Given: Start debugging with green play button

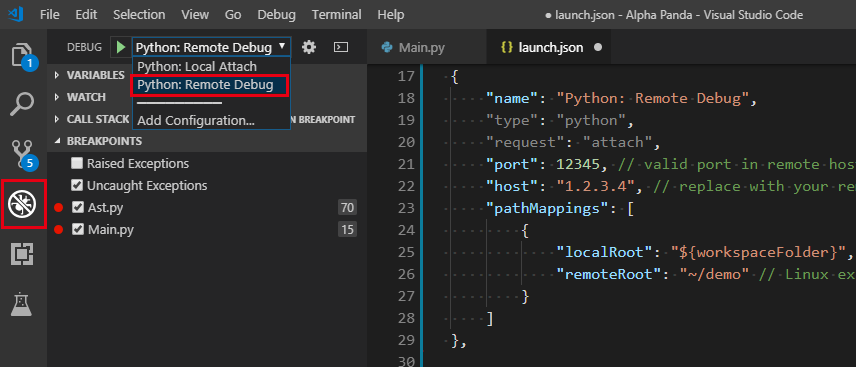Looking at the screenshot, I should click(x=120, y=48).
